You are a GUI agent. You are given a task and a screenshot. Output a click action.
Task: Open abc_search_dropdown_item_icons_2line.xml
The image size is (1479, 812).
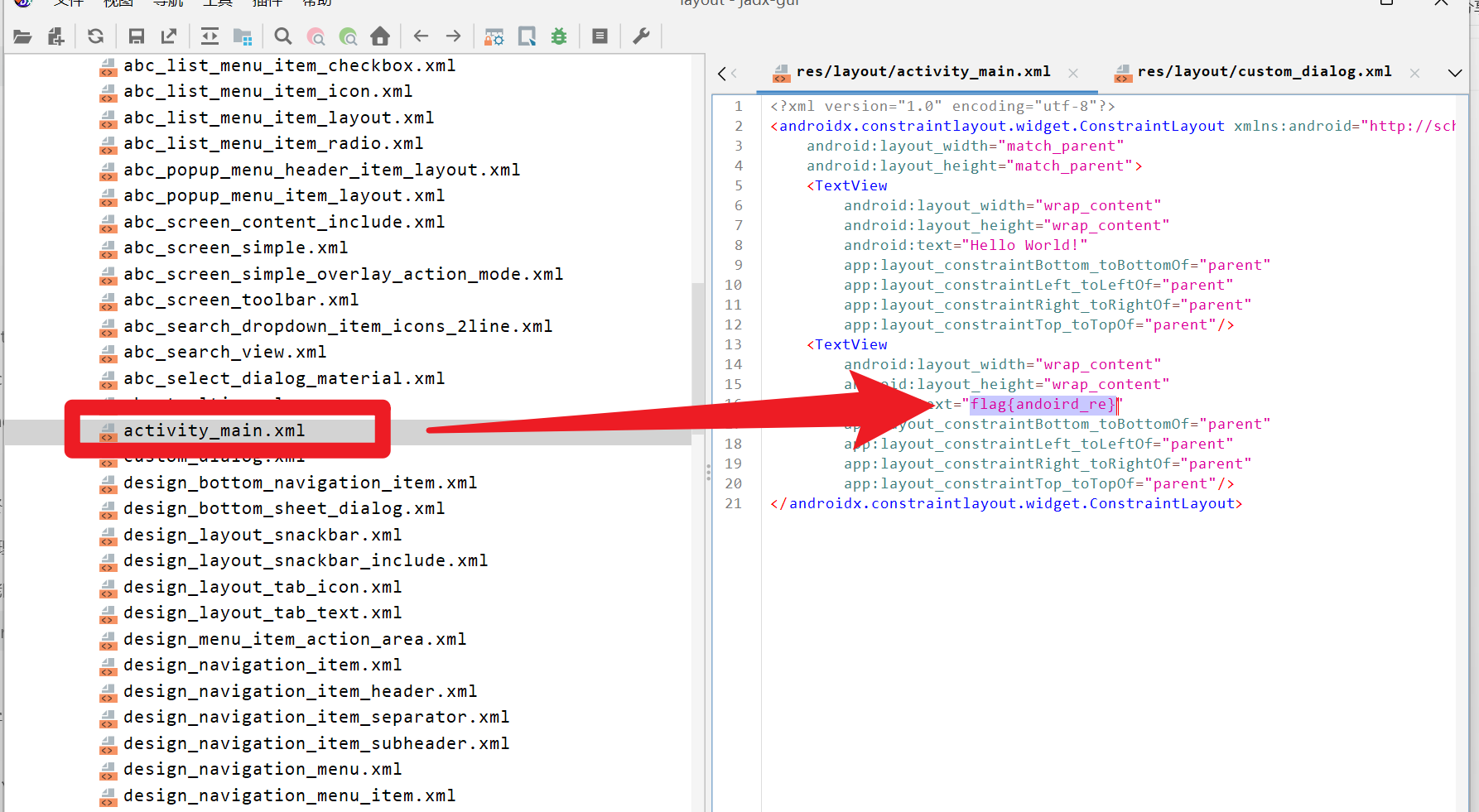[338, 326]
